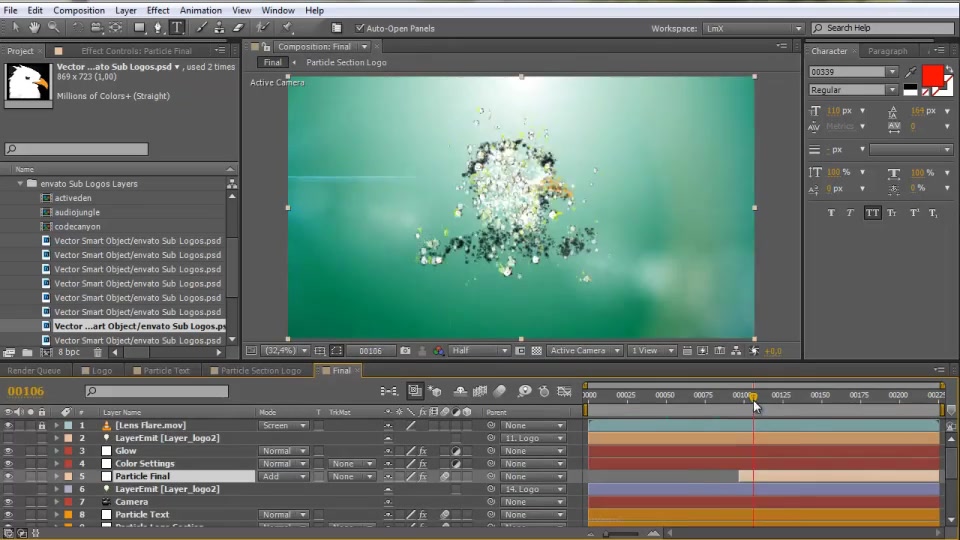The image size is (960, 540).
Task: Click the All Caps TT button
Action: (x=872, y=212)
